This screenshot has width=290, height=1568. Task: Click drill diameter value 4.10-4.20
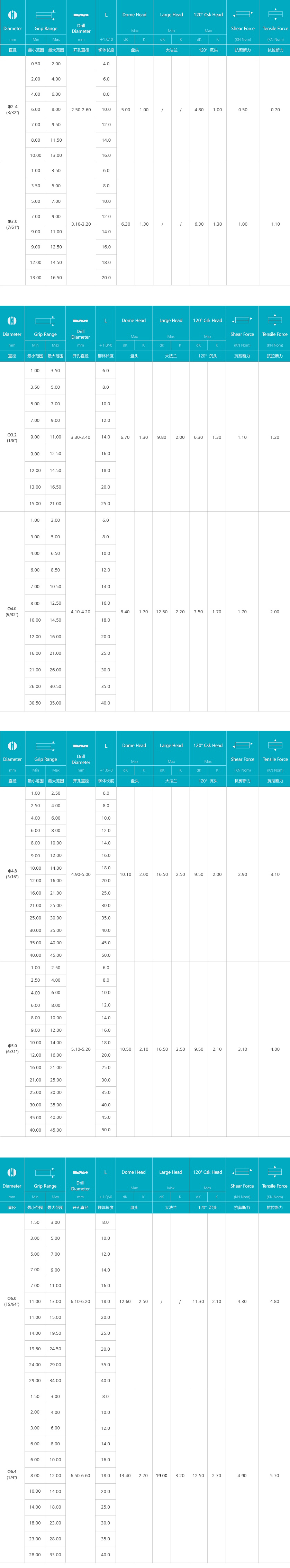[80, 612]
